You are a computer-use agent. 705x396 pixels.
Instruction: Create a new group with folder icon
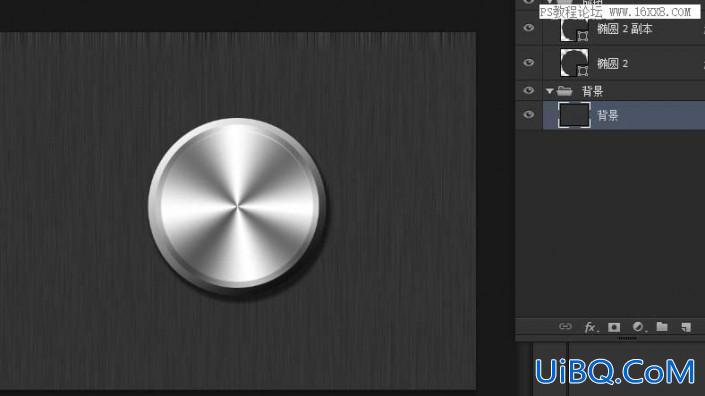662,327
